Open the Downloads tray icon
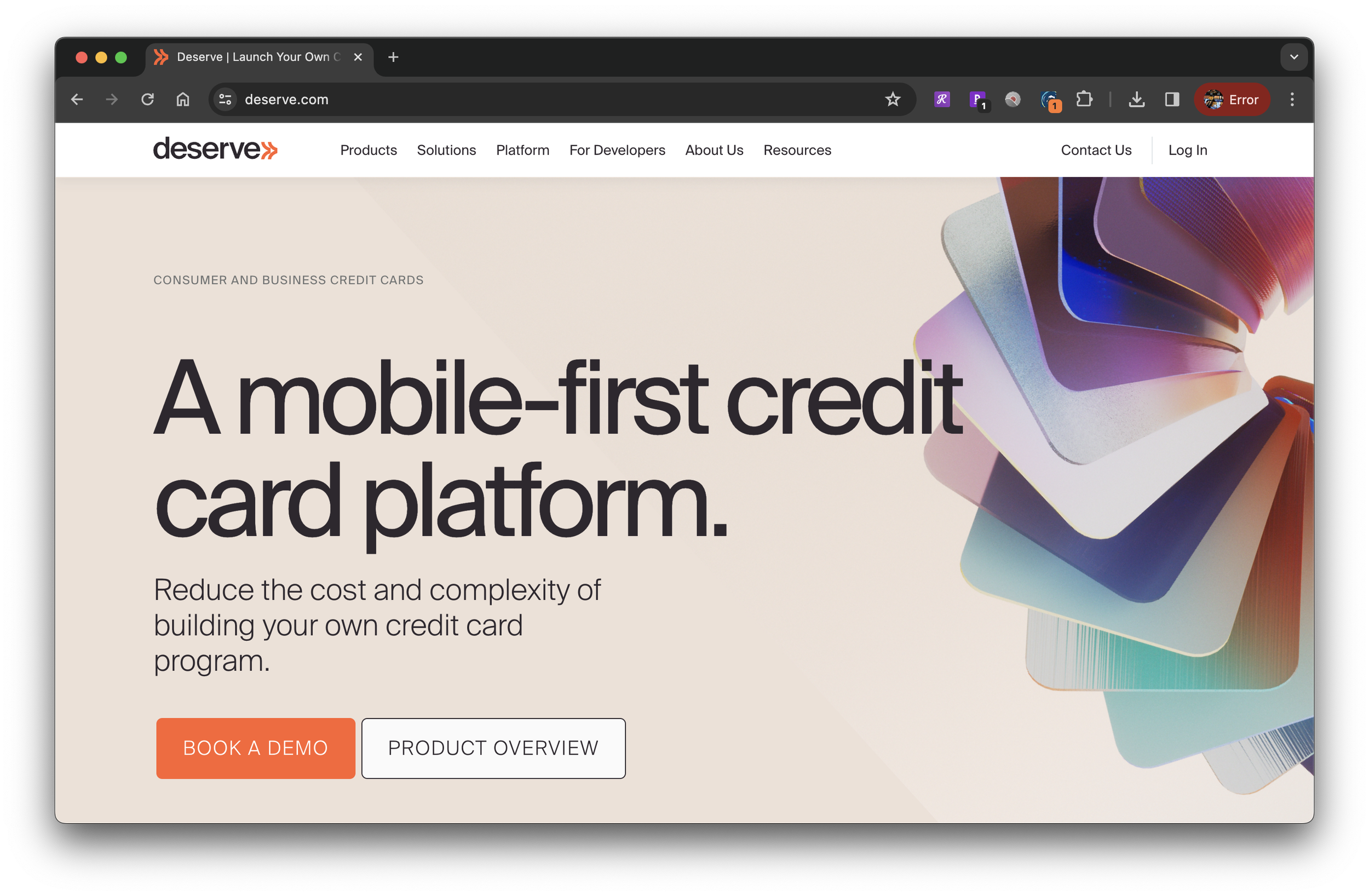This screenshot has height=896, width=1369. click(1136, 100)
